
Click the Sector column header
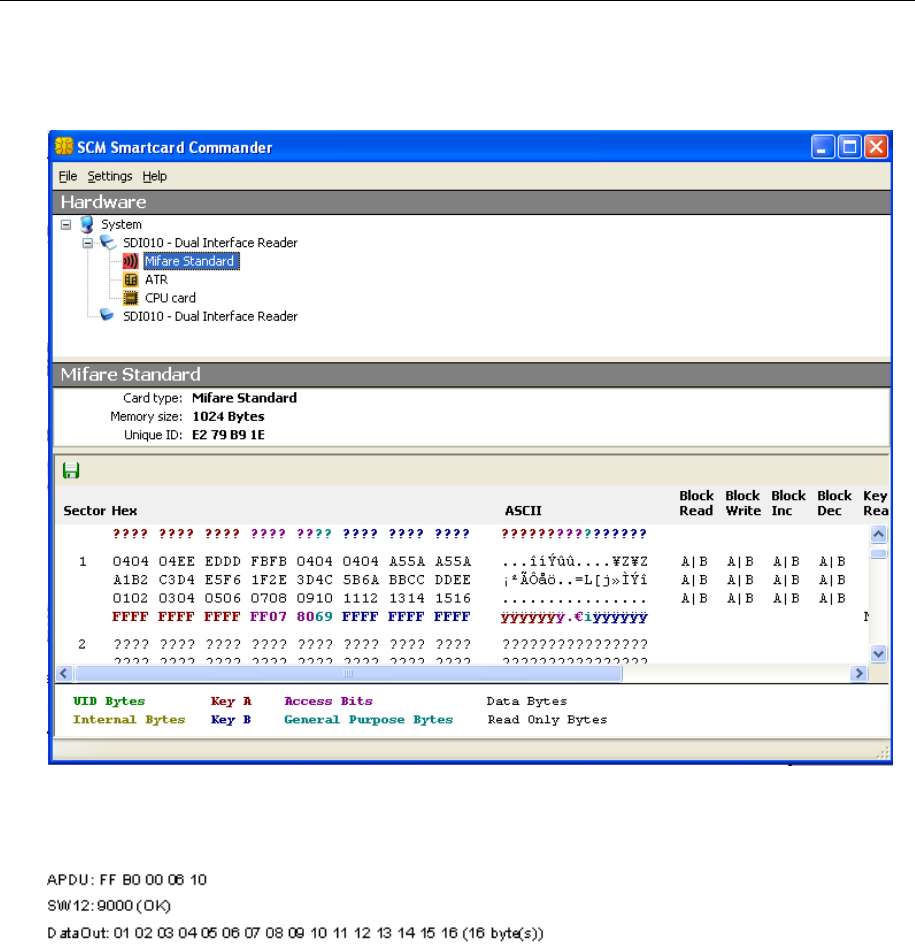tap(84, 511)
